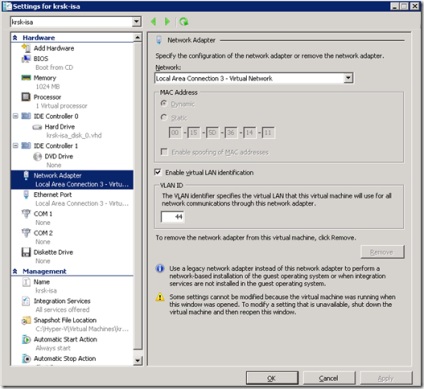Select the "Always start" text
This screenshot has width=424, height=389.
(53, 348)
